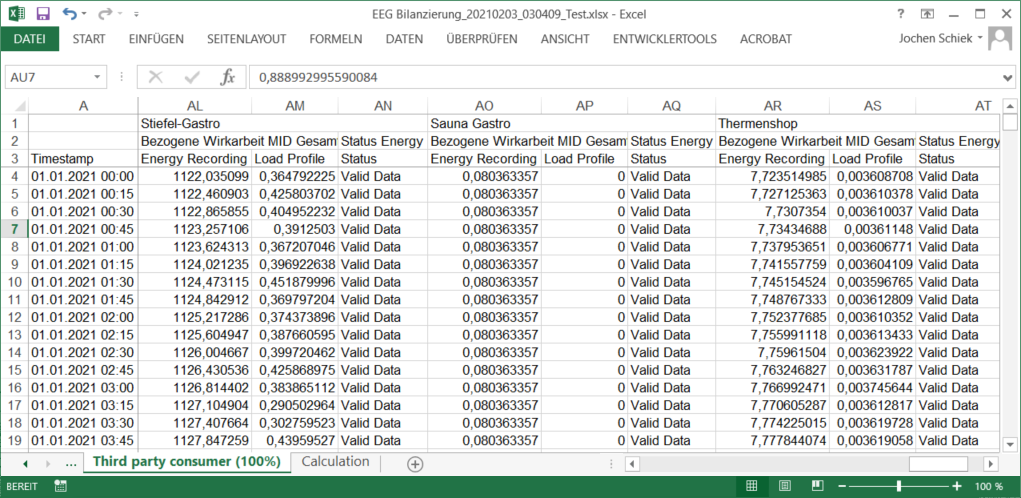The width and height of the screenshot is (1021, 498).
Task: Switch to Normal view icon
Action: (751, 486)
